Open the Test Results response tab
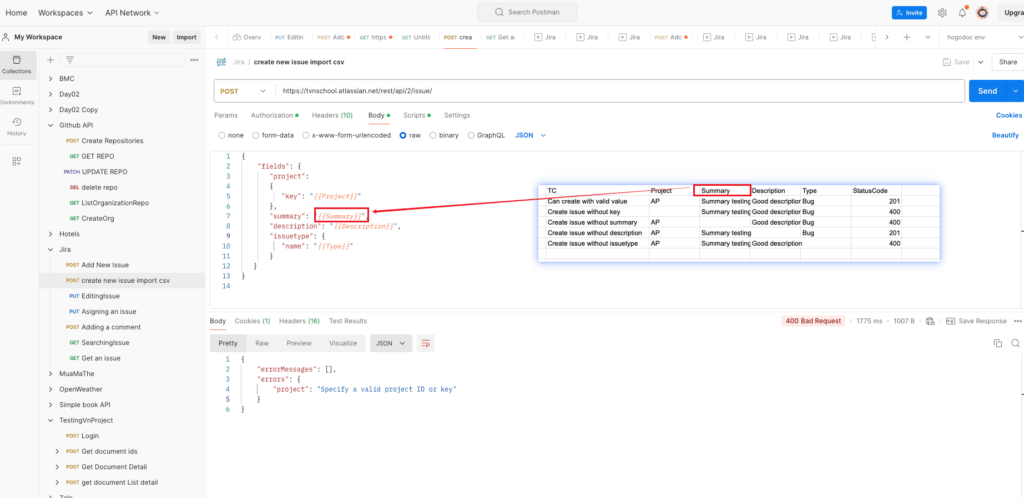This screenshot has width=1024, height=498. coord(348,321)
